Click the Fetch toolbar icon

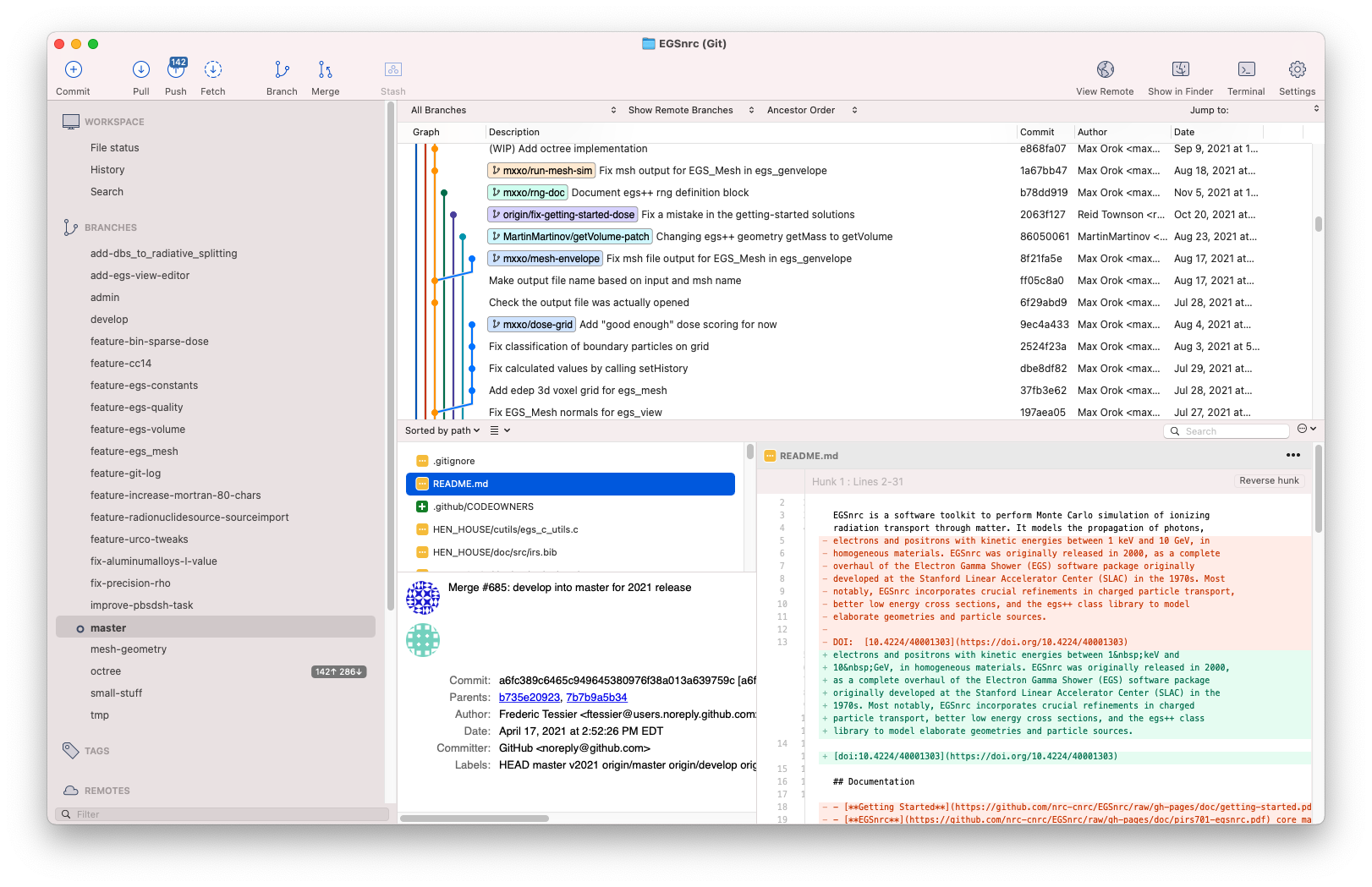pos(213,69)
